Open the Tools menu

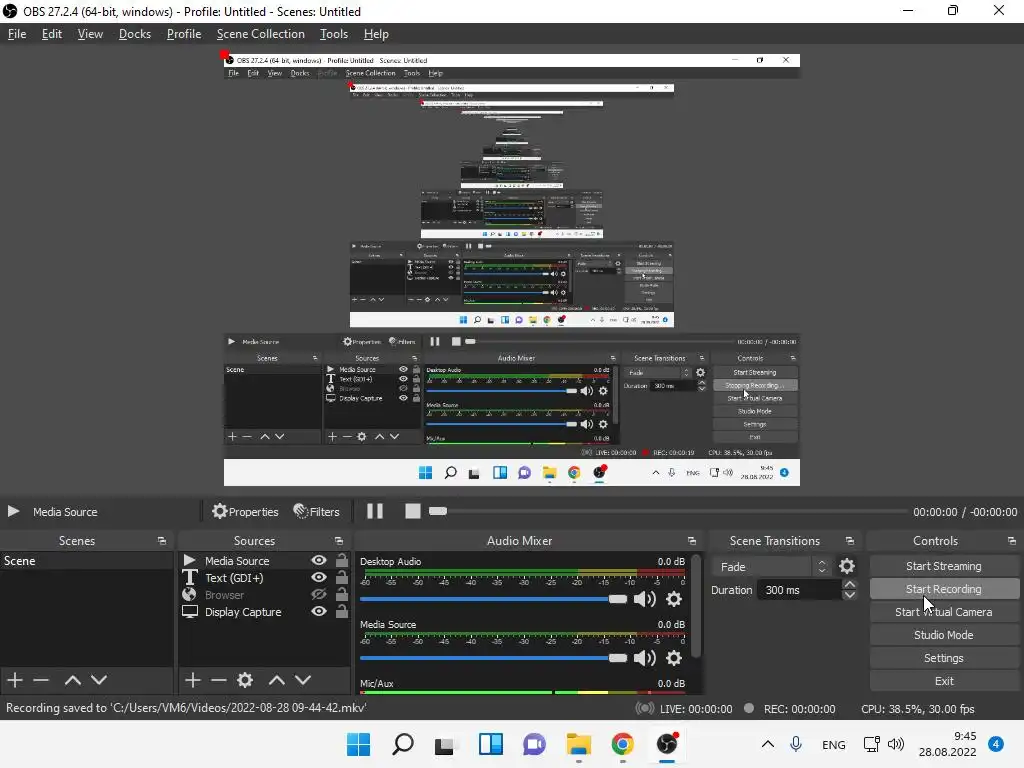tap(334, 34)
